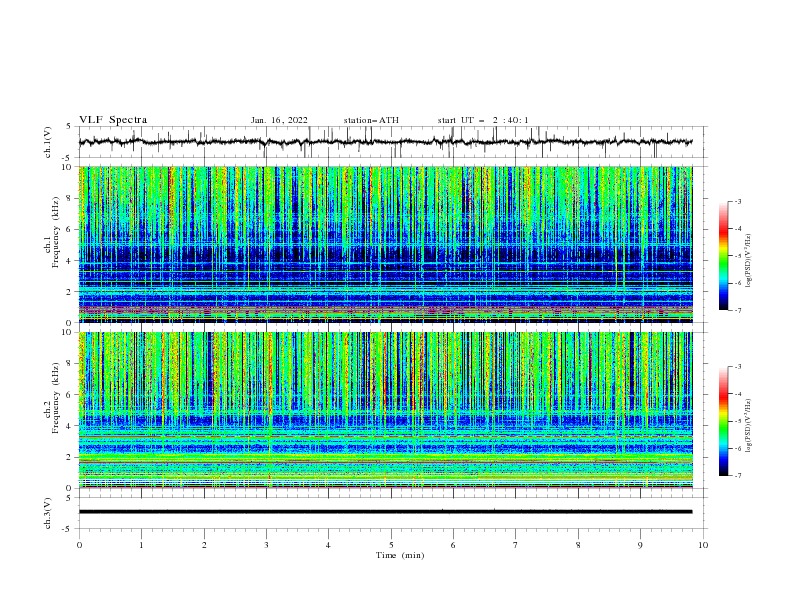Click the ch.1 spectrogram color bar

[x=723, y=256]
